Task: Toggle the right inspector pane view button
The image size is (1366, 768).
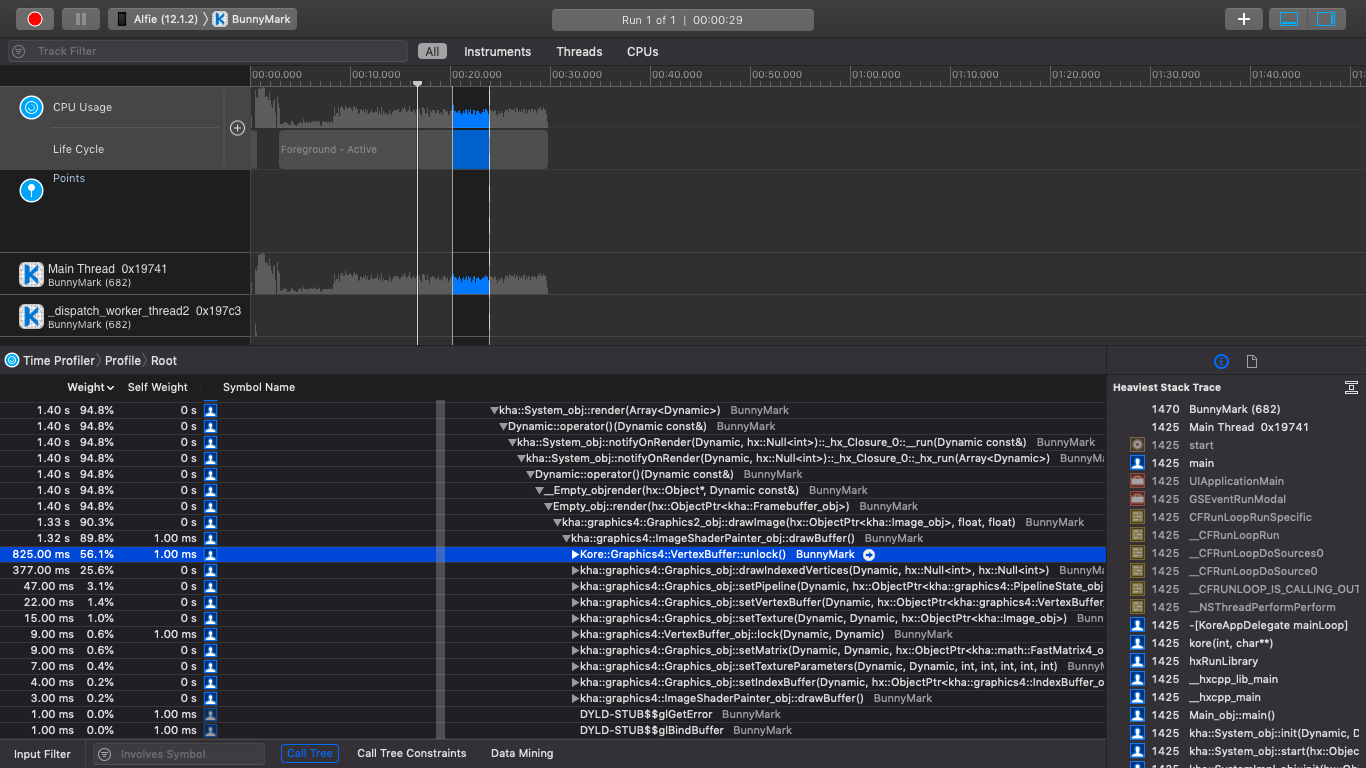Action: [1326, 19]
